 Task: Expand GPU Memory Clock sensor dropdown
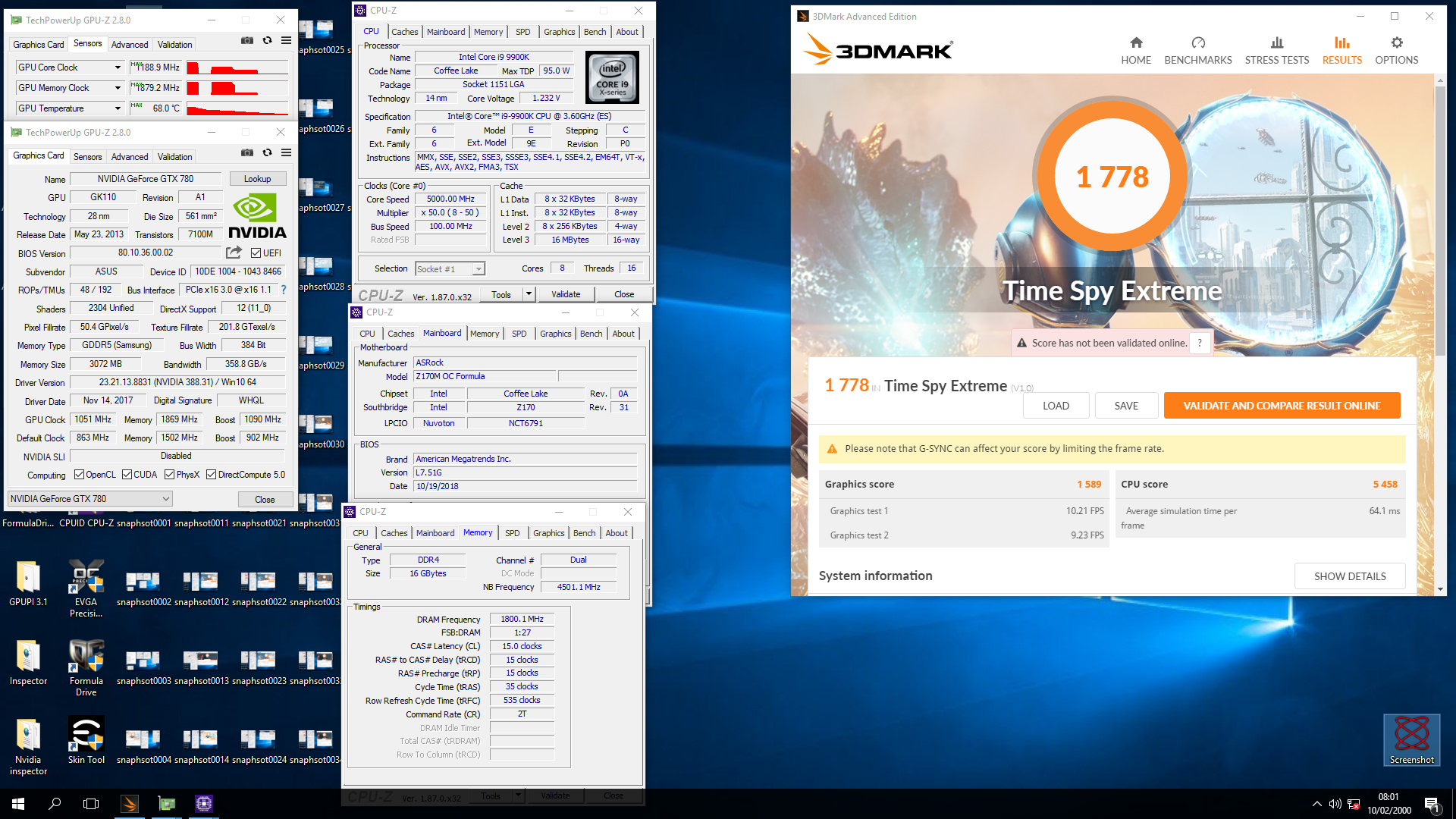[x=118, y=88]
